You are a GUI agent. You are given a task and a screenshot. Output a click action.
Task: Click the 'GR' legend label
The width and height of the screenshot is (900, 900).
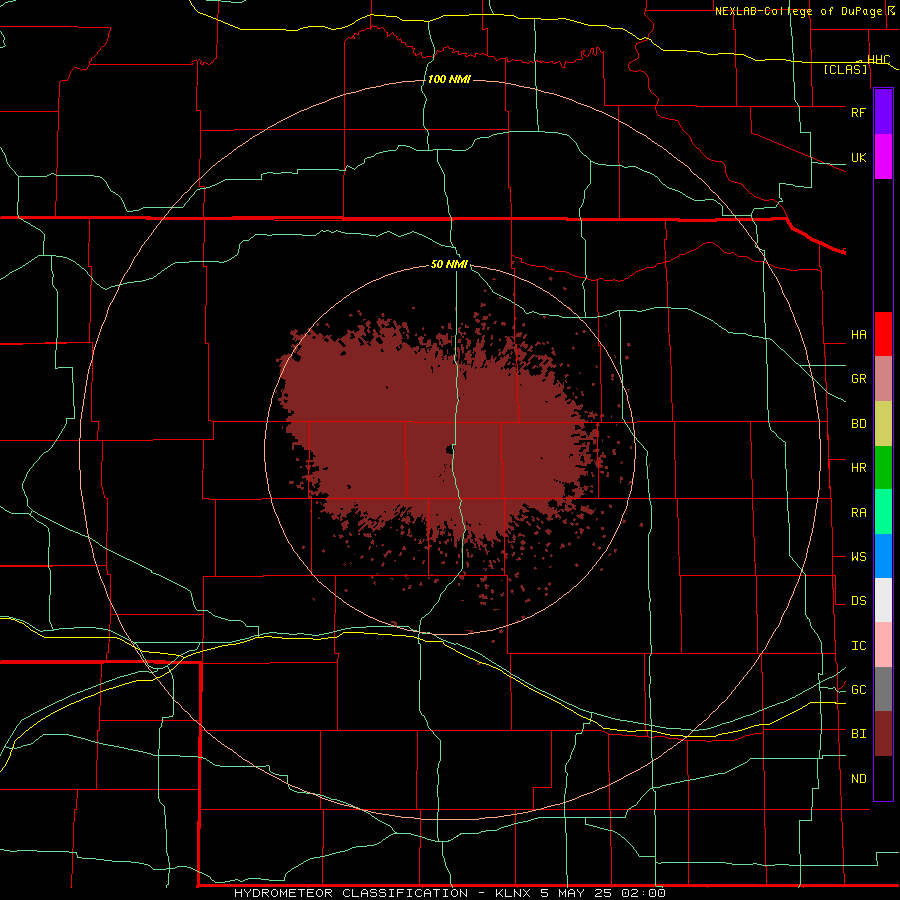pyautogui.click(x=858, y=379)
